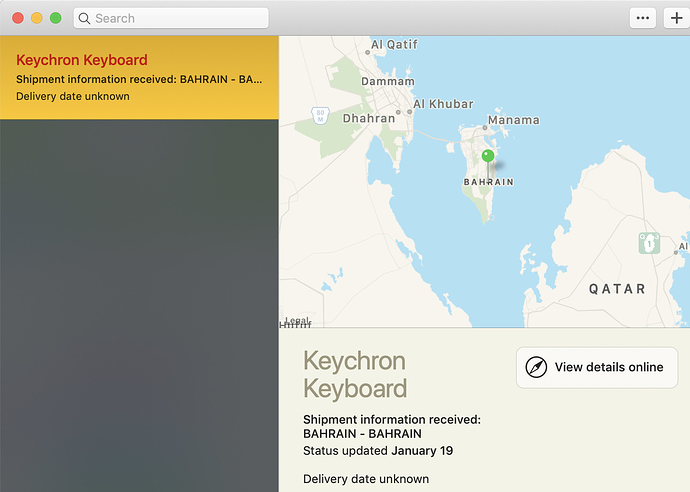Click the Al Khobar label on map

point(443,104)
